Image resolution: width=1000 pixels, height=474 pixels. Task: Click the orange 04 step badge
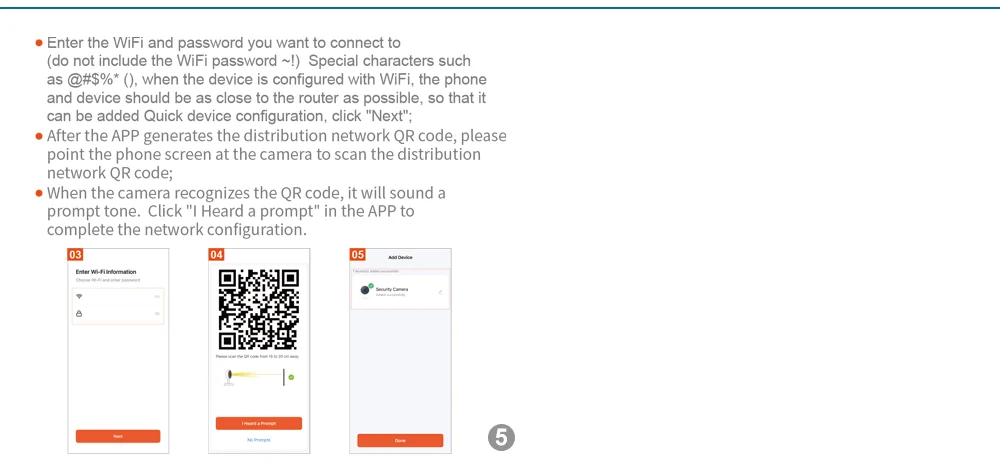point(216,255)
